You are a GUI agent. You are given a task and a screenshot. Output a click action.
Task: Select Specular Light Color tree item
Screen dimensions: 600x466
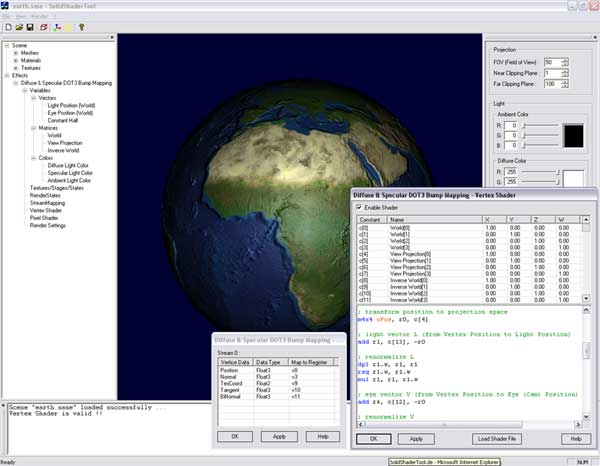click(x=70, y=173)
